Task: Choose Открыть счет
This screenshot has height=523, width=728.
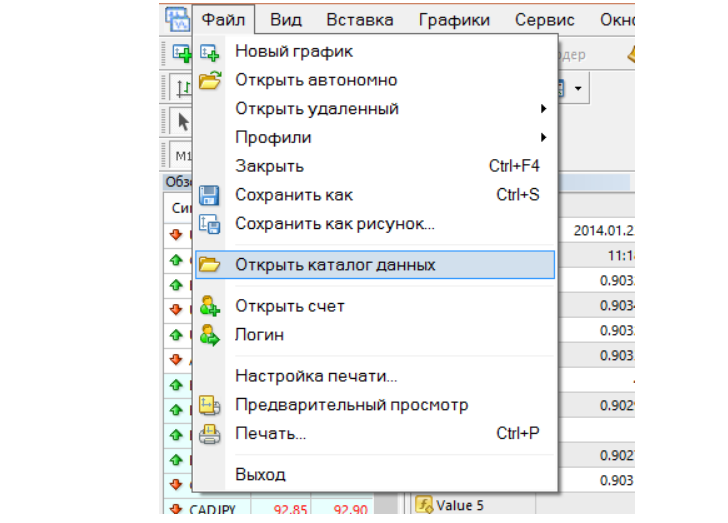Action: pyautogui.click(x=375, y=306)
